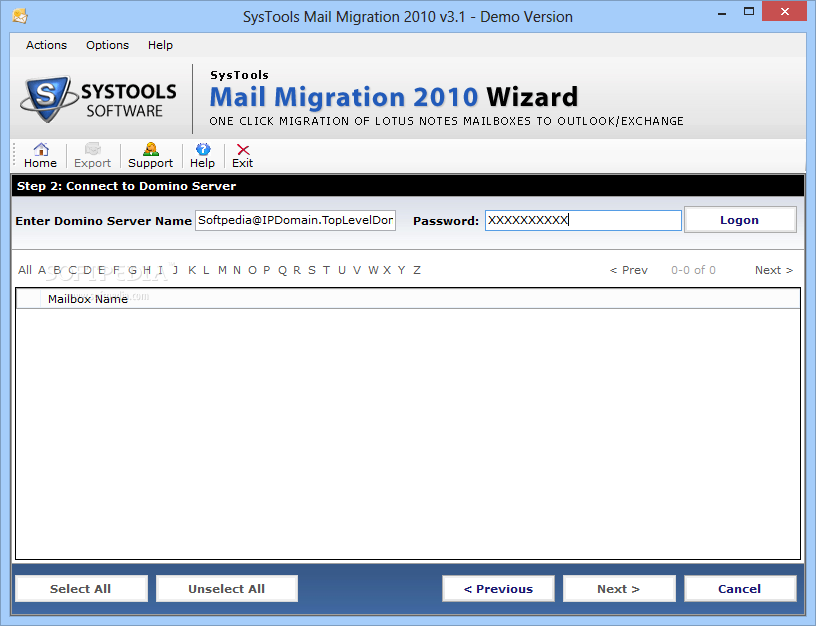Screen dimensions: 816x626
Task: Click the 0-0 of 0 page counter
Action: (693, 270)
